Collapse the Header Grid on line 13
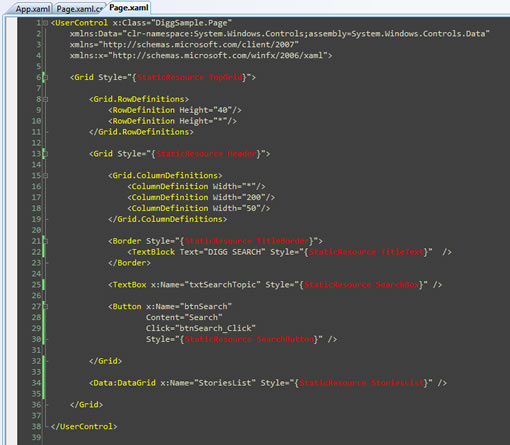The height and width of the screenshot is (445, 510). tap(45, 154)
